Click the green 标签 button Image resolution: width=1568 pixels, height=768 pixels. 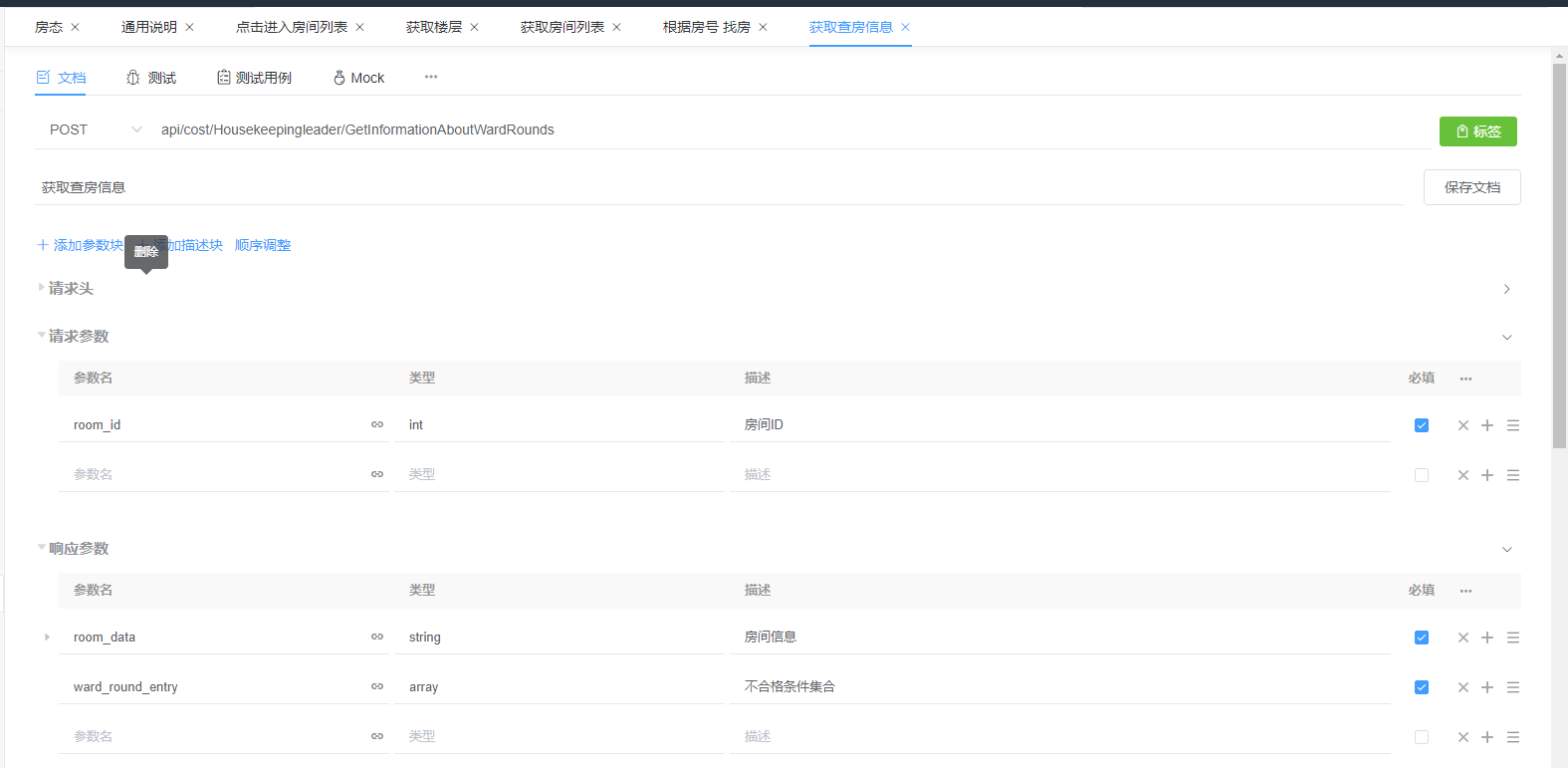click(x=1477, y=131)
